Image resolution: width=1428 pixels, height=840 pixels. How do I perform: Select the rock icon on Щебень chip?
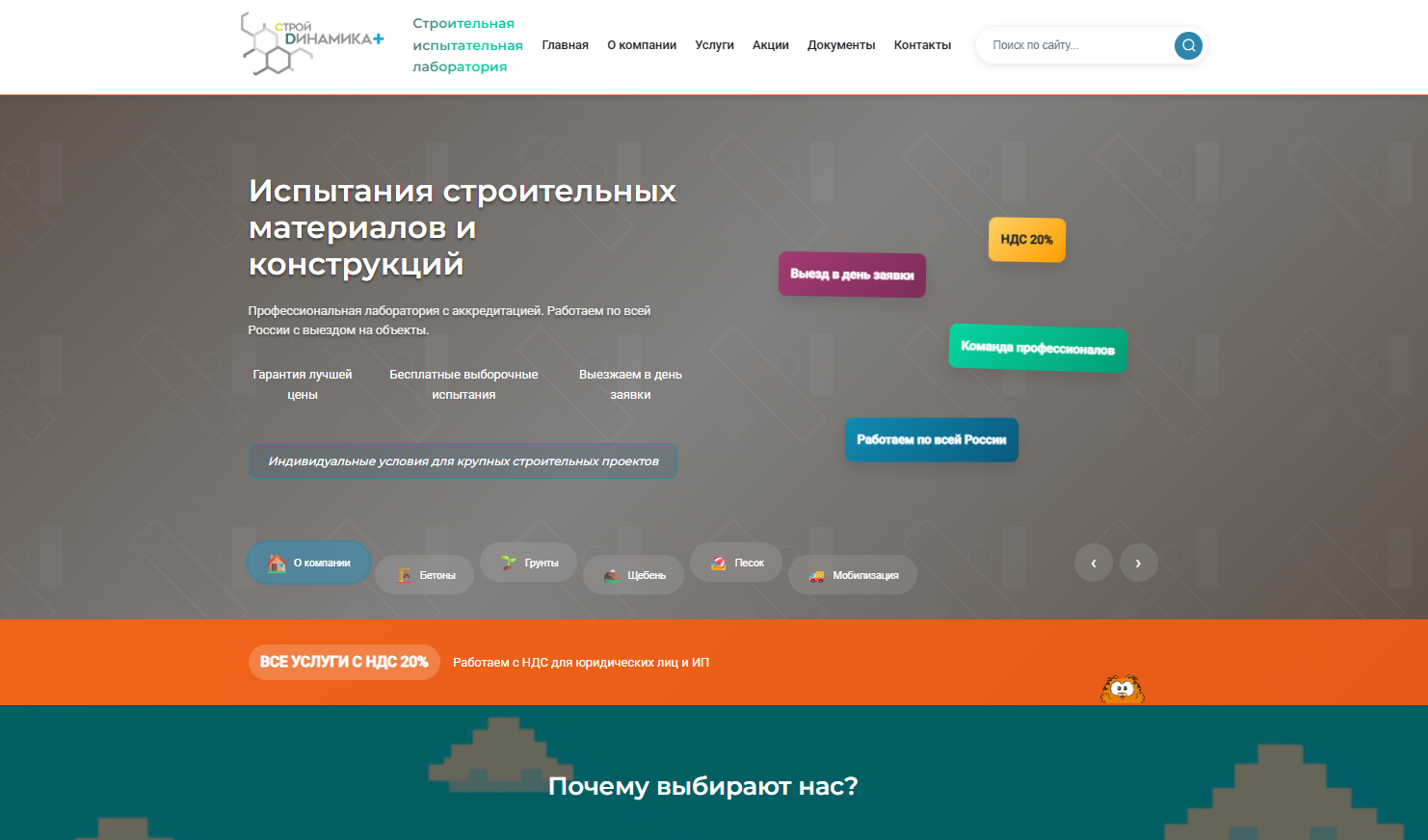[x=611, y=574]
